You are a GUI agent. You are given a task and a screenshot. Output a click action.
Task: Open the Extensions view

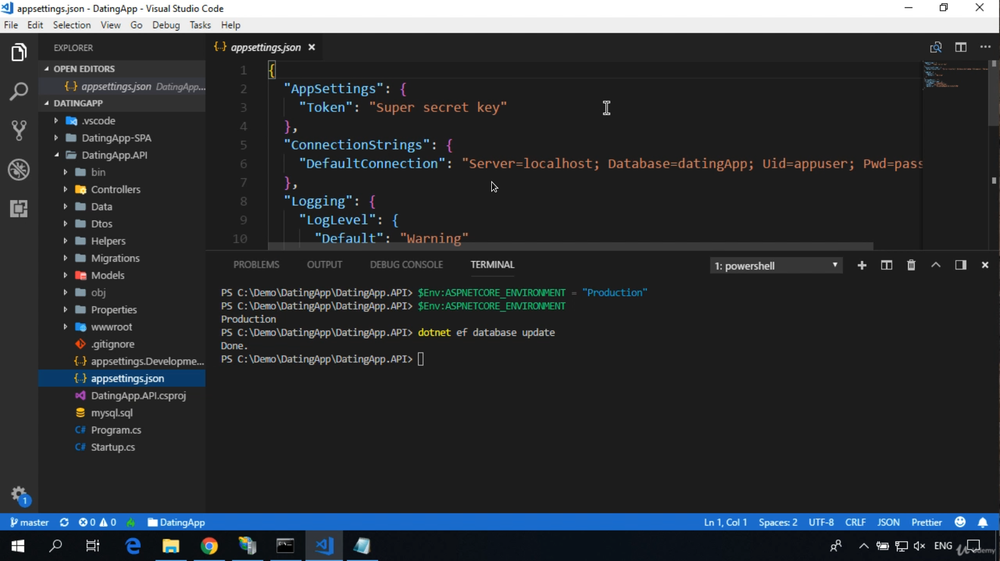(x=19, y=208)
